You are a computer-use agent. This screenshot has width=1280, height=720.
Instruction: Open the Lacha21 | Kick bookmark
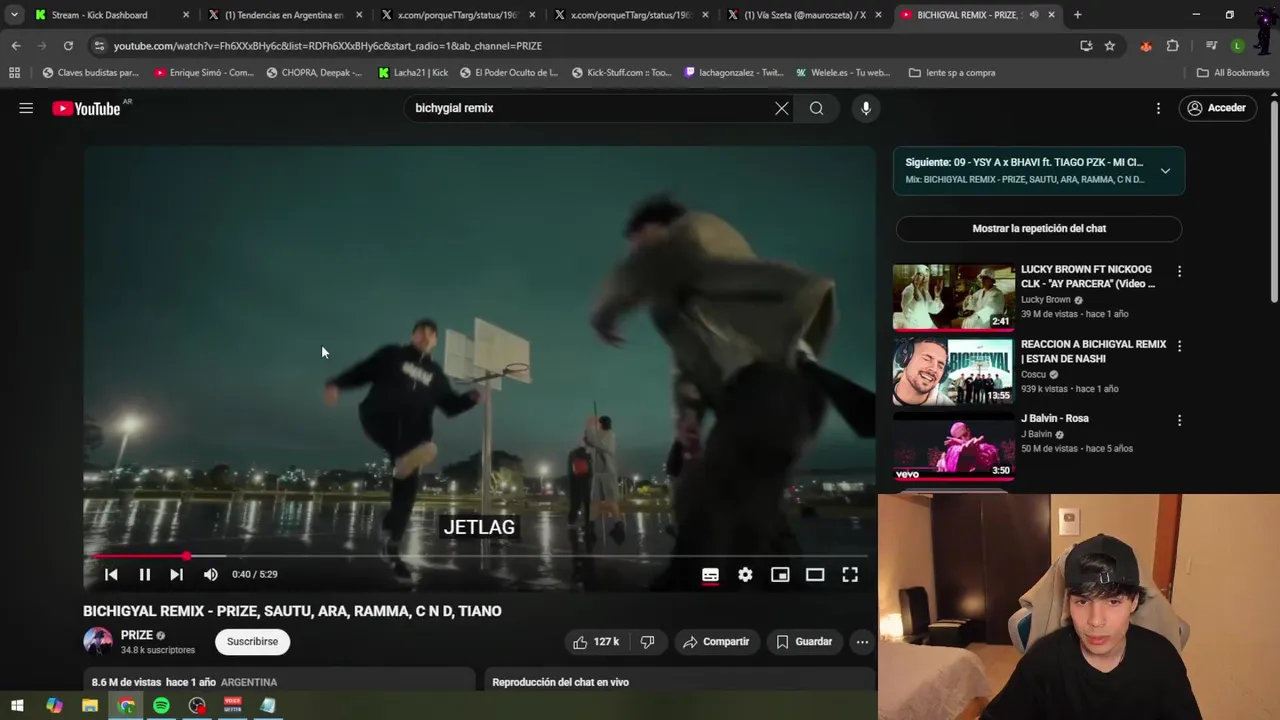pyautogui.click(x=413, y=73)
